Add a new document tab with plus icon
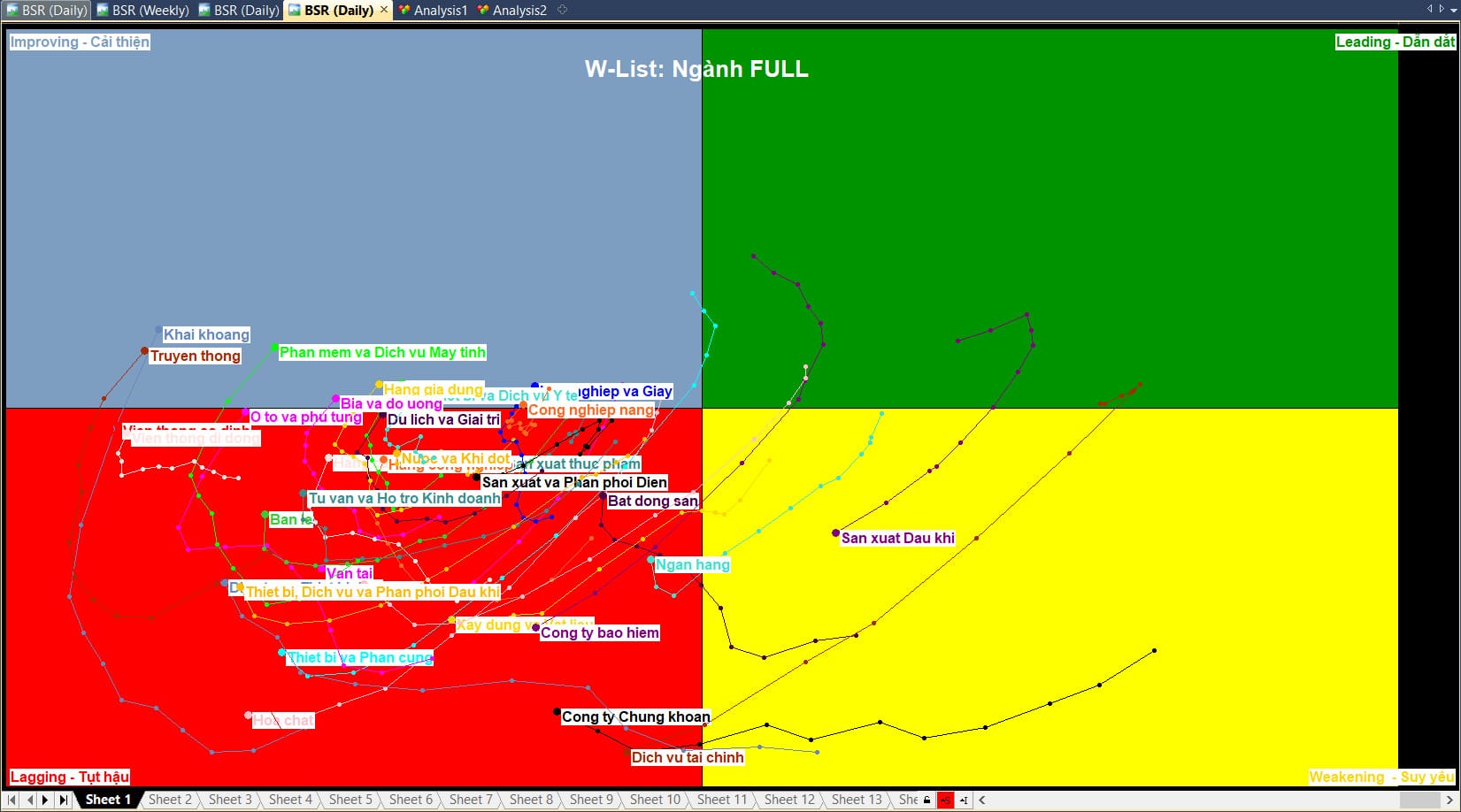Viewport: 1461px width, 812px height. point(562,10)
